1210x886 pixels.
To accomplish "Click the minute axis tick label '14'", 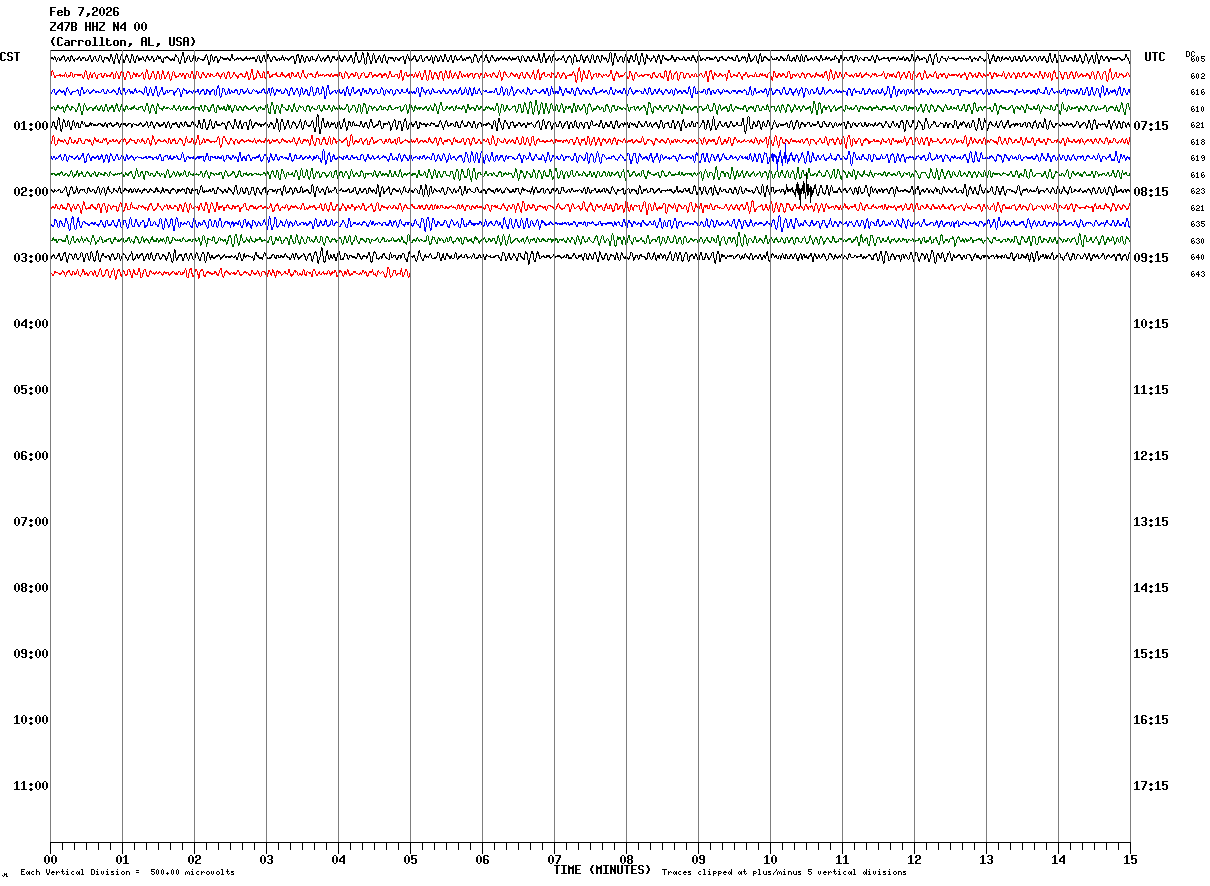I will pyautogui.click(x=1058, y=860).
